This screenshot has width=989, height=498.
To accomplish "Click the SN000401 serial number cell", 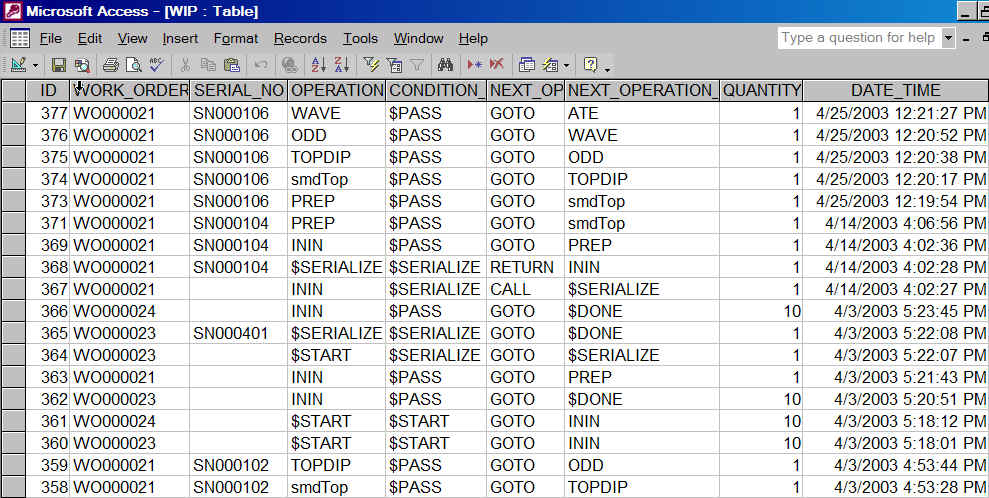I will click(x=238, y=333).
